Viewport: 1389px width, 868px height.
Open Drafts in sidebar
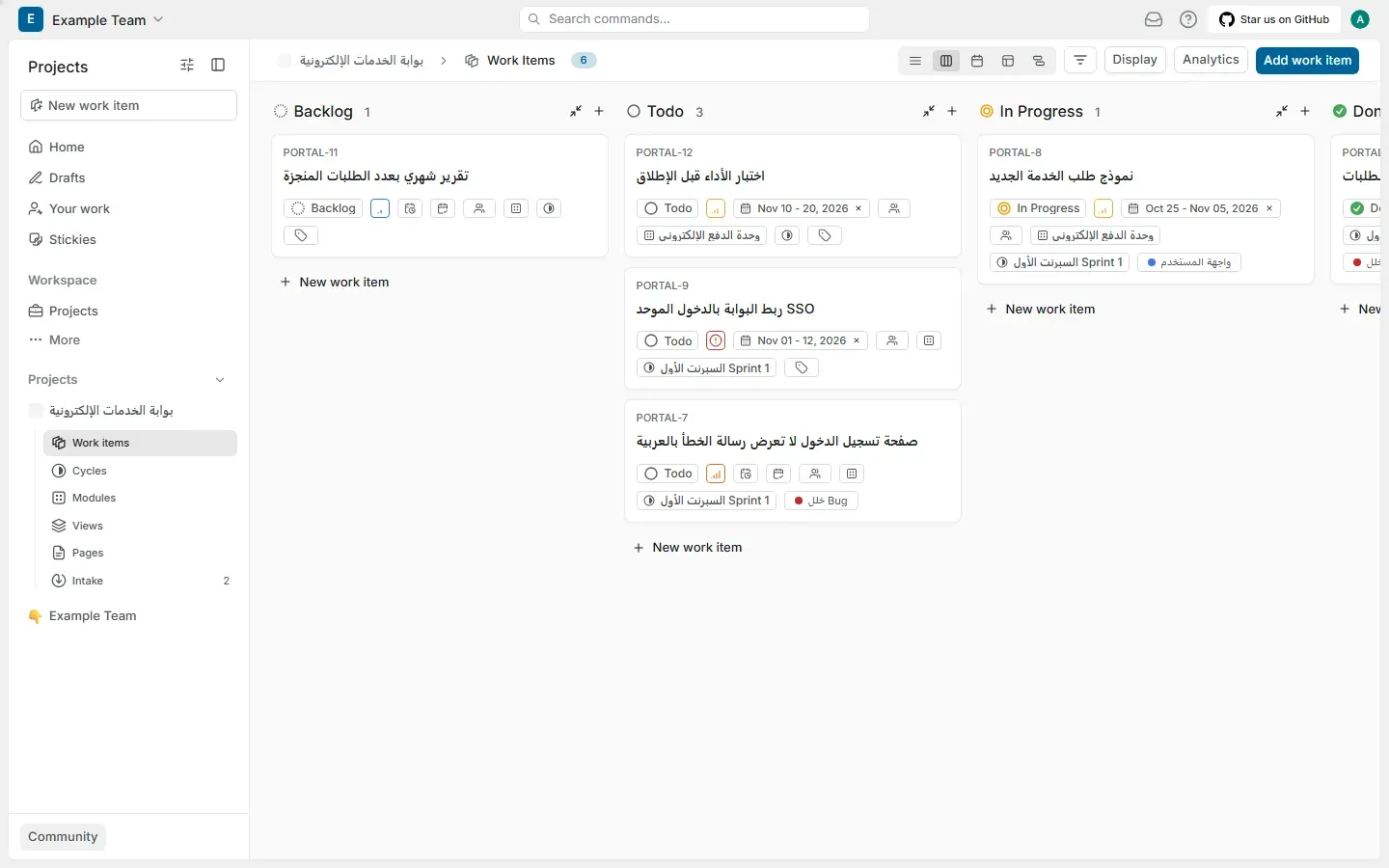(x=129, y=177)
